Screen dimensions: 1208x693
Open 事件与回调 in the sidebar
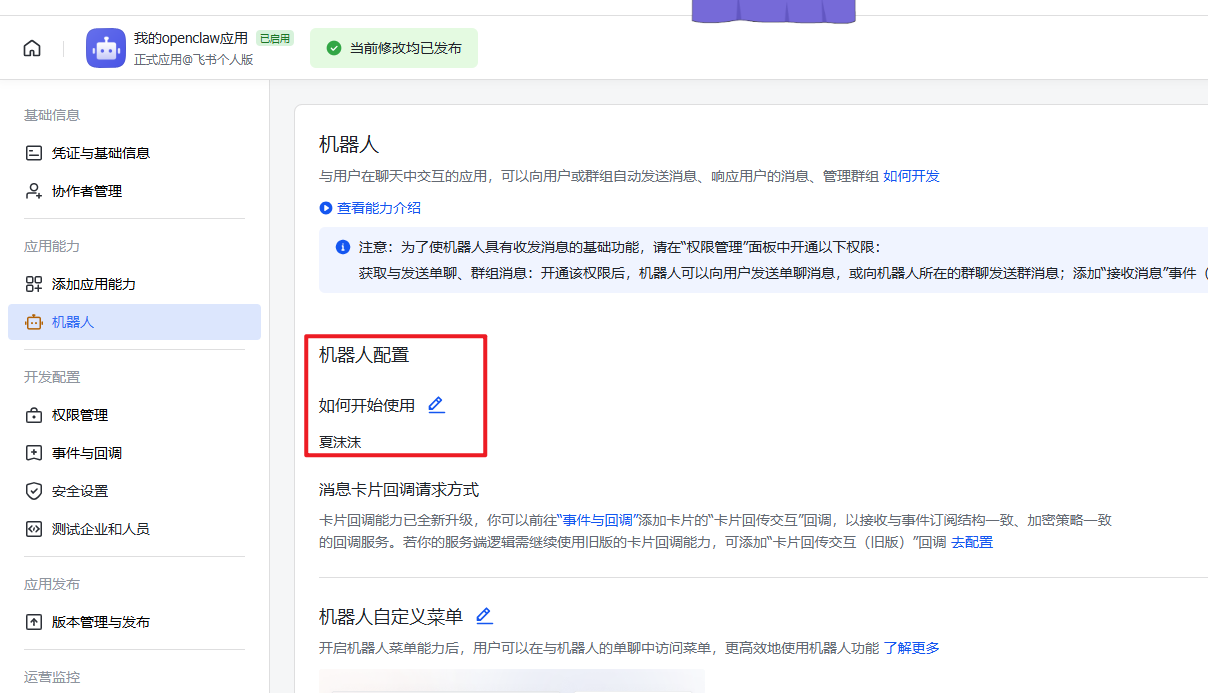(x=87, y=453)
